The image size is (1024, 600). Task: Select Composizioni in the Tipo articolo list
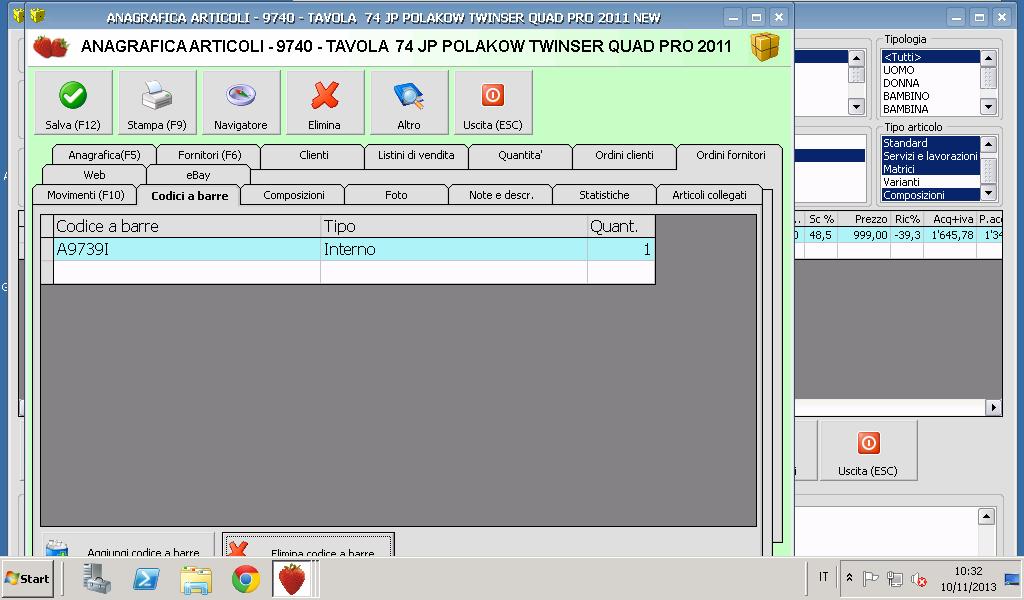pyautogui.click(x=931, y=195)
